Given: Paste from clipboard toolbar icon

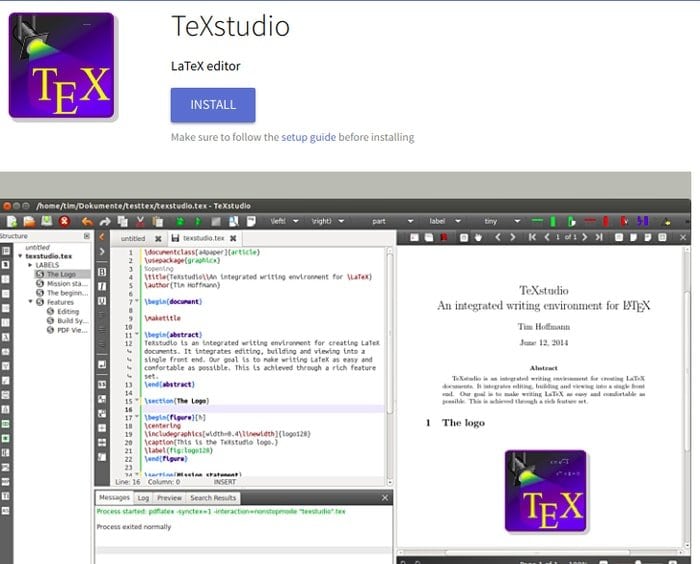Looking at the screenshot, I should (x=158, y=221).
